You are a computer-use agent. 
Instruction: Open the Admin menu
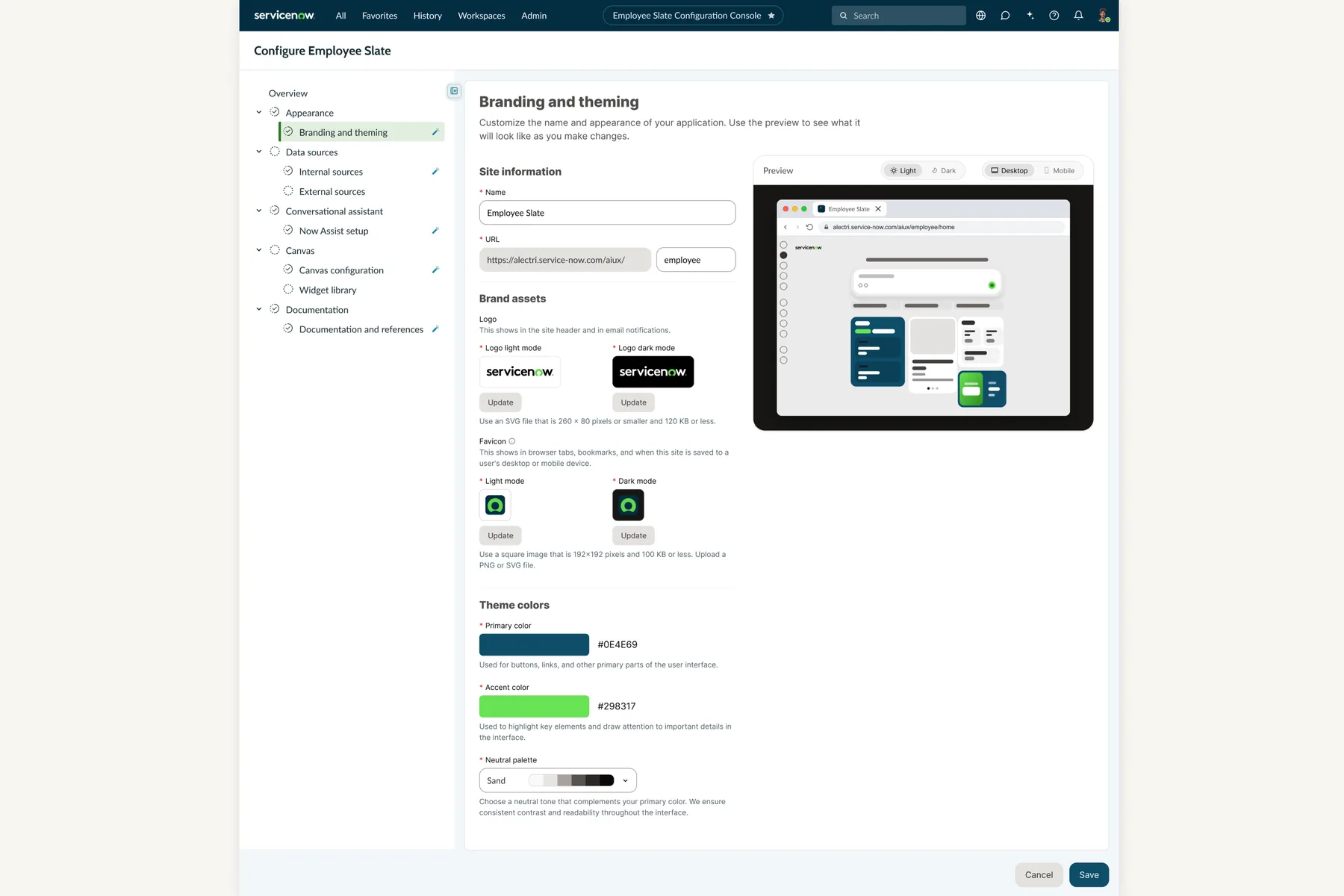pyautogui.click(x=534, y=16)
